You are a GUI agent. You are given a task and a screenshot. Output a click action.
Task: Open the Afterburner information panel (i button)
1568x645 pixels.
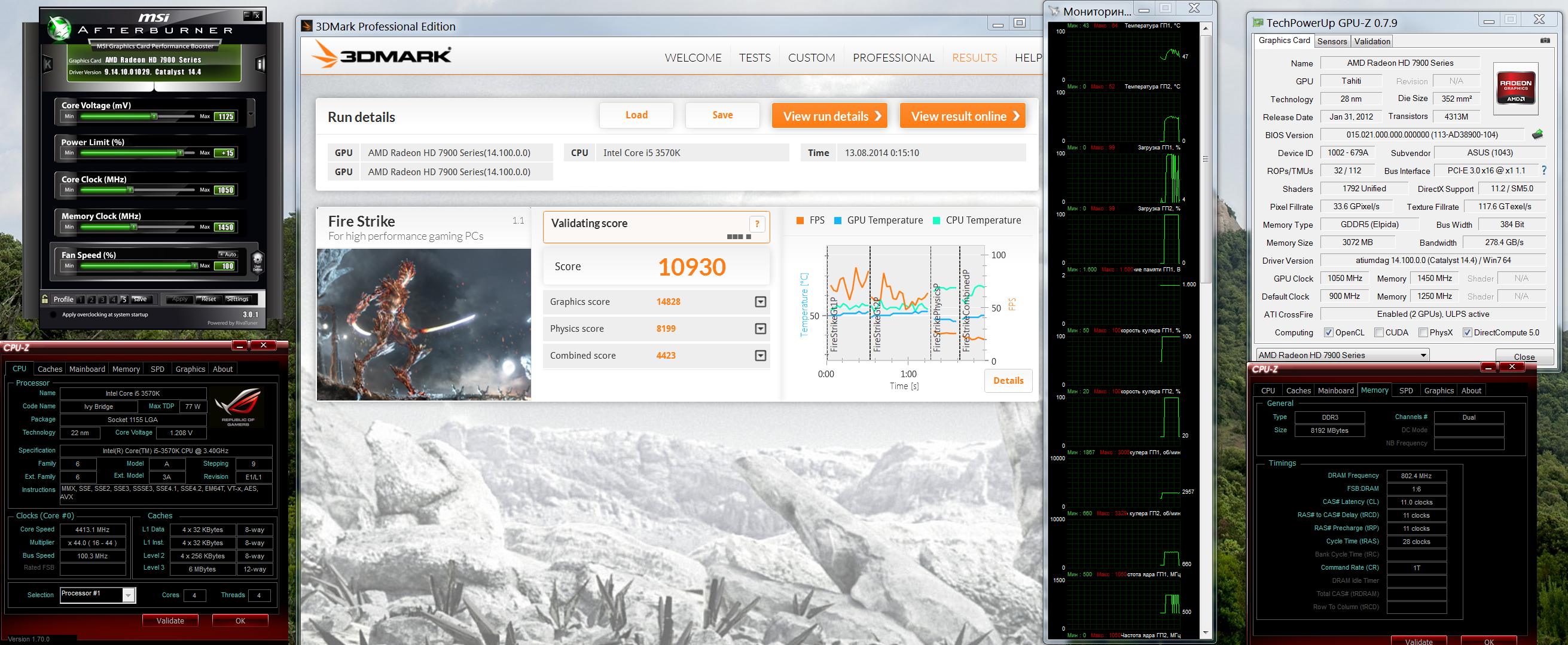[x=261, y=64]
